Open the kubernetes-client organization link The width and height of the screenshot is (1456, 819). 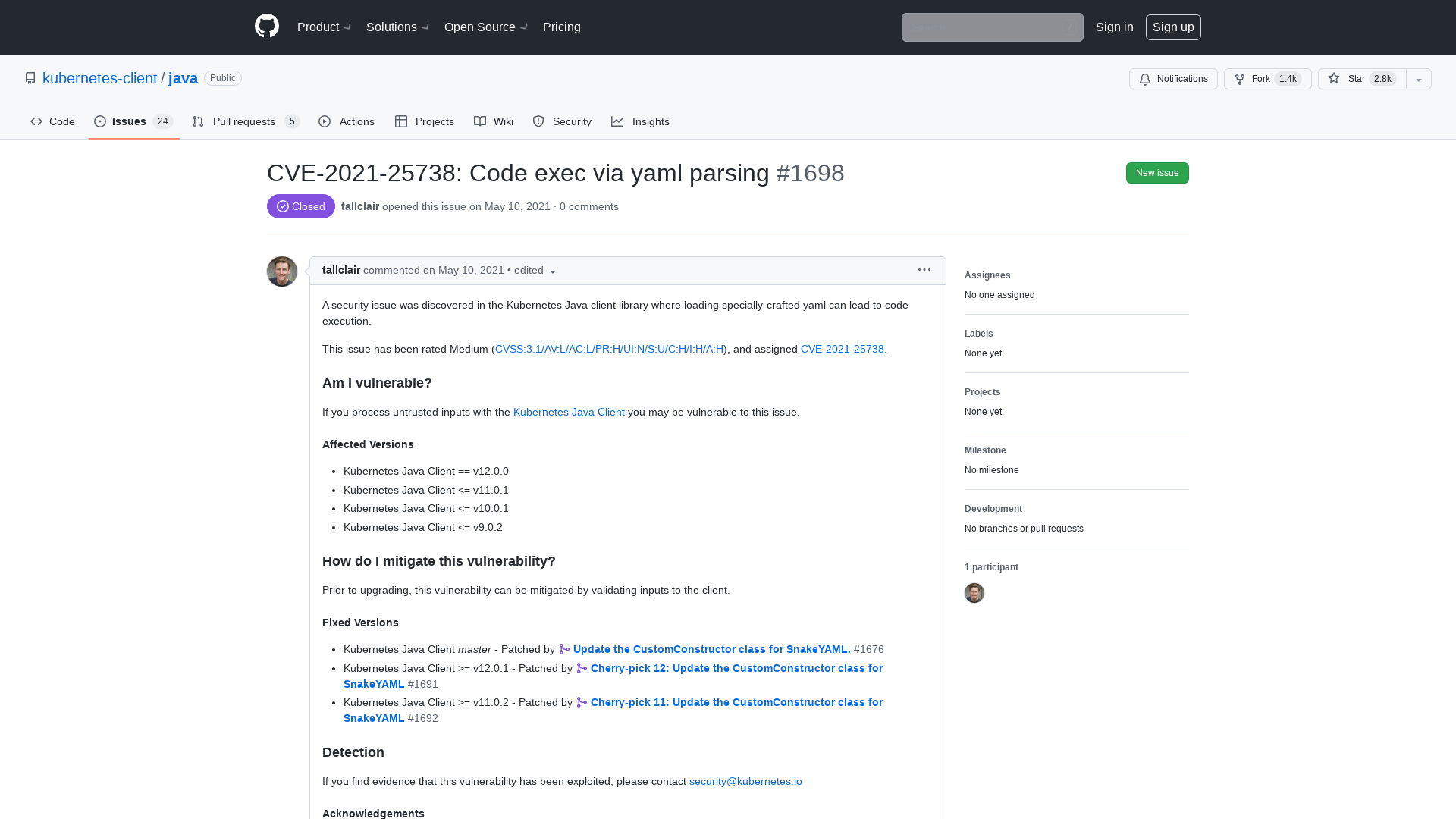[x=99, y=78]
